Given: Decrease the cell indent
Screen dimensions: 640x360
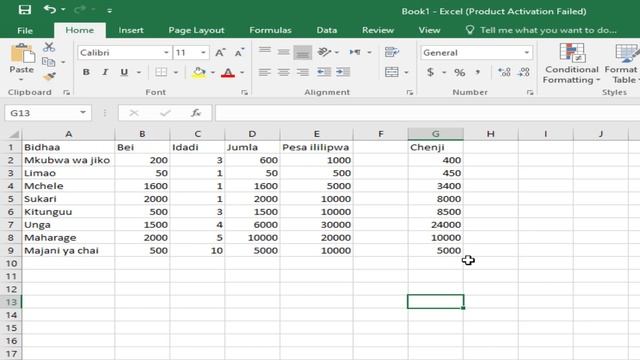Looking at the screenshot, I should click(x=324, y=72).
